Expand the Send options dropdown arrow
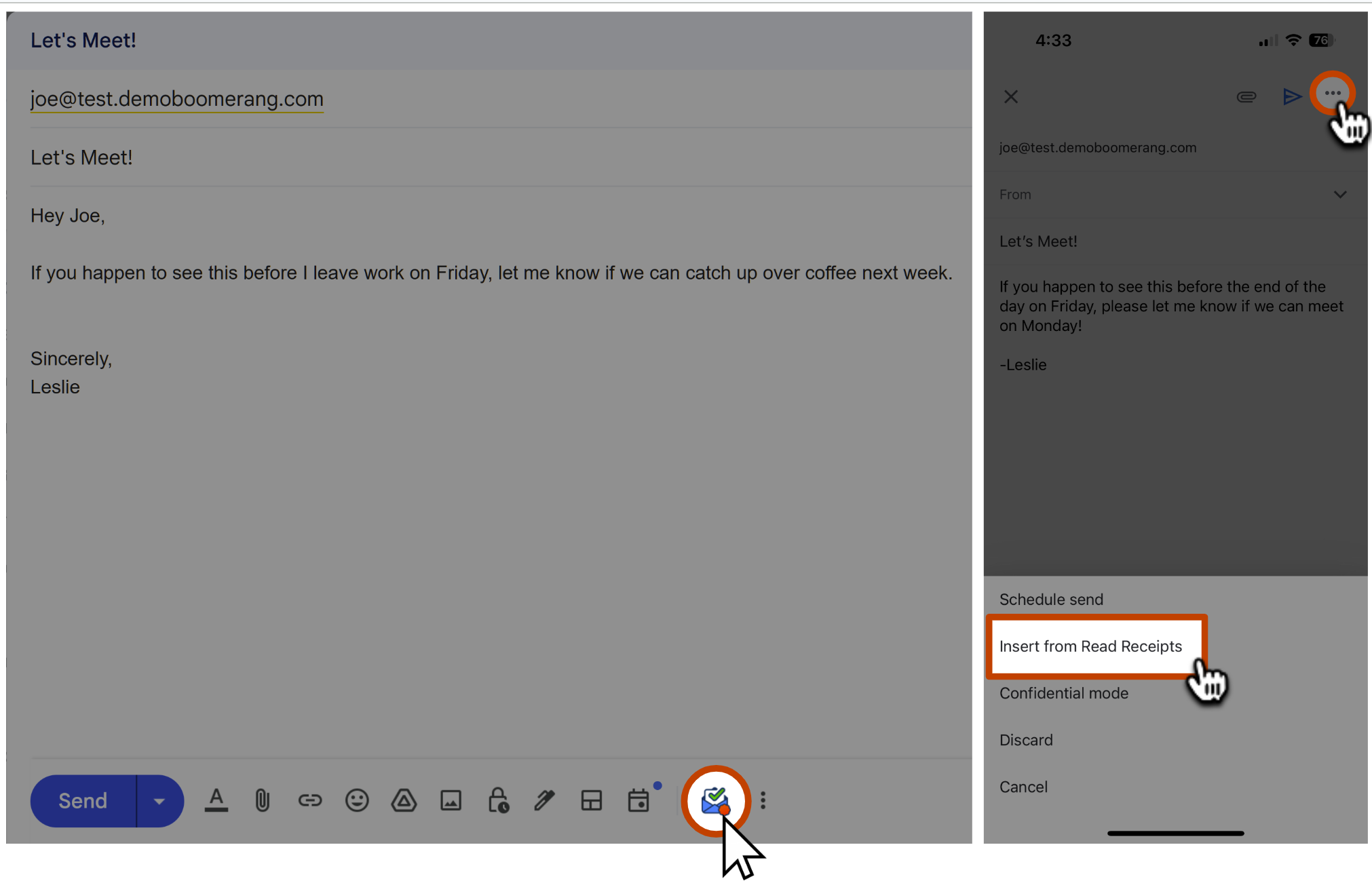Screen dimensions: 1372x883 tap(159, 801)
